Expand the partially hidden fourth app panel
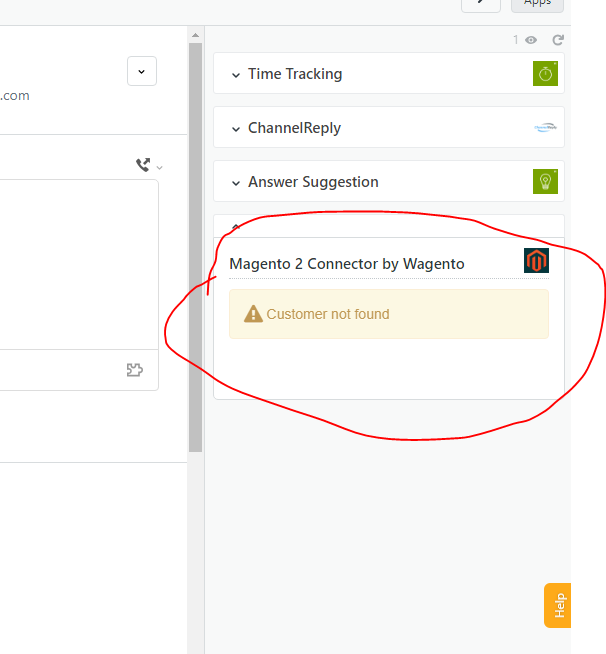Screen dimensions: 606x654 236,228
